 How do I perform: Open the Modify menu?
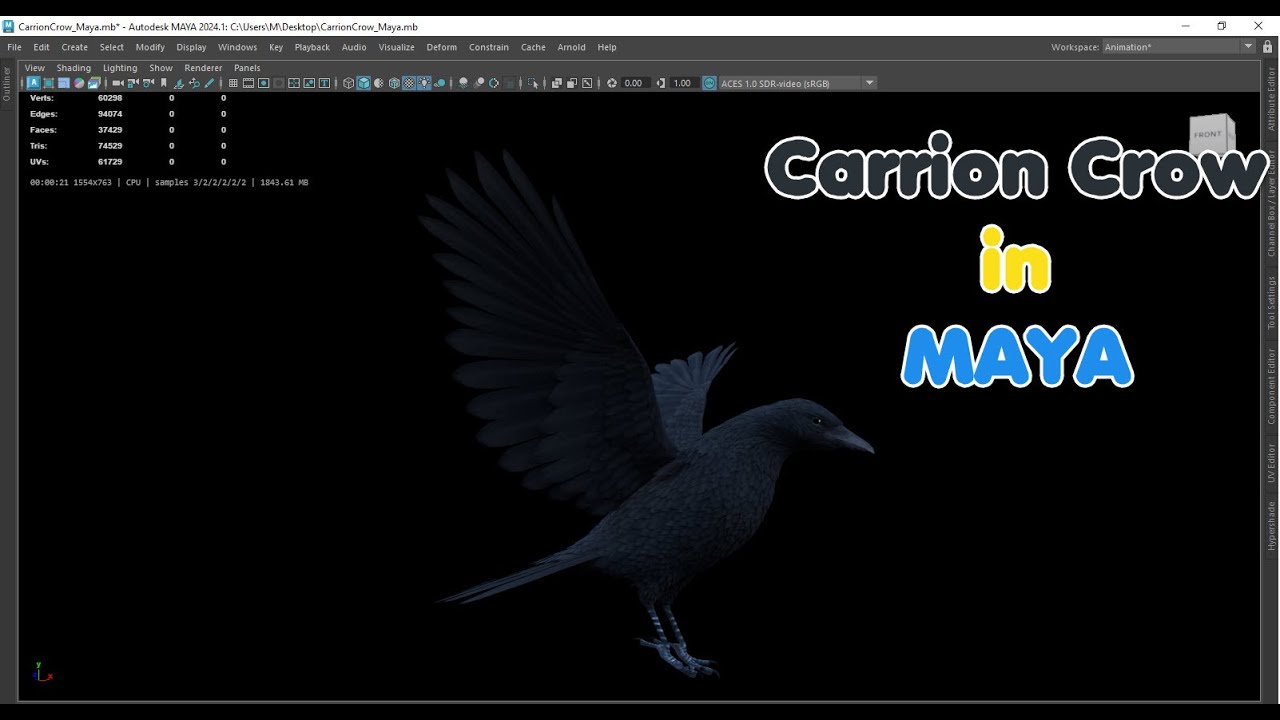tap(150, 47)
